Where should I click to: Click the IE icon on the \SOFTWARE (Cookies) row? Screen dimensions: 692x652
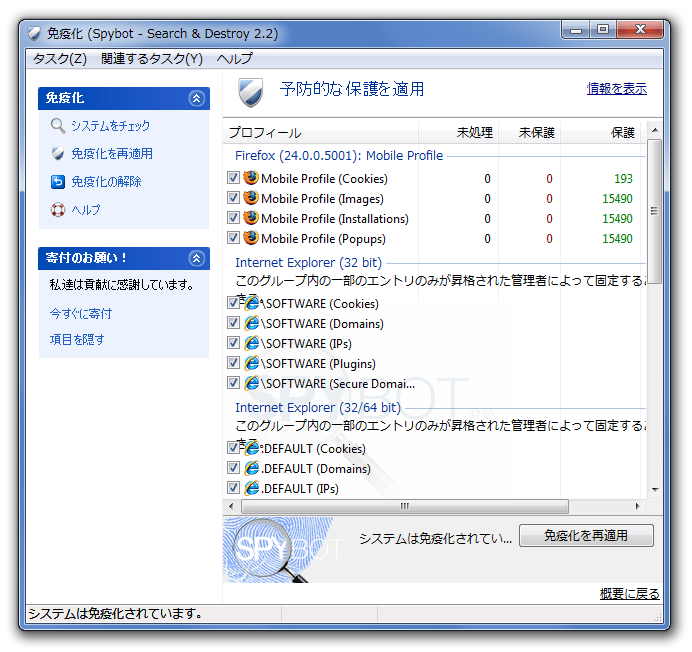click(252, 303)
